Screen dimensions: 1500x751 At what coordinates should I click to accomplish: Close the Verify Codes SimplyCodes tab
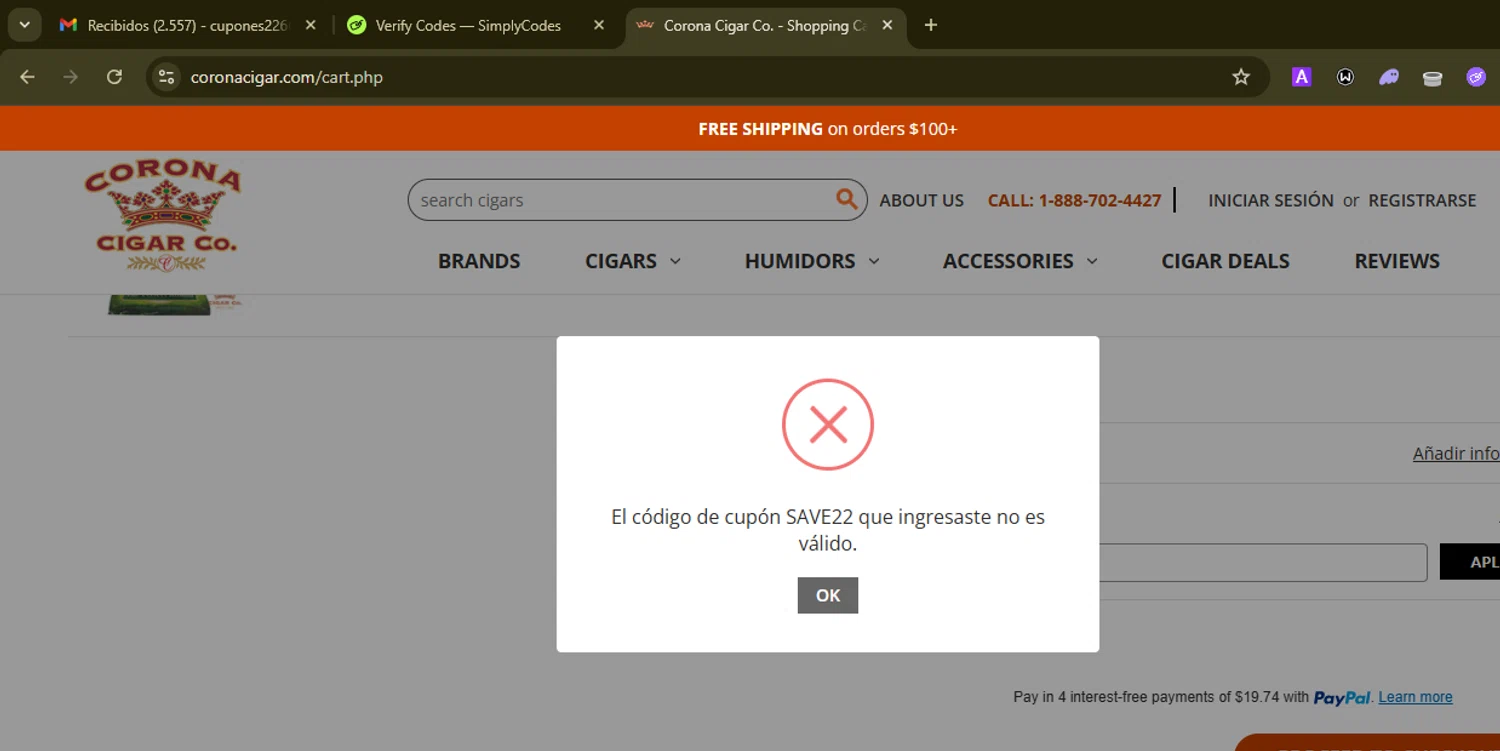[x=599, y=25]
